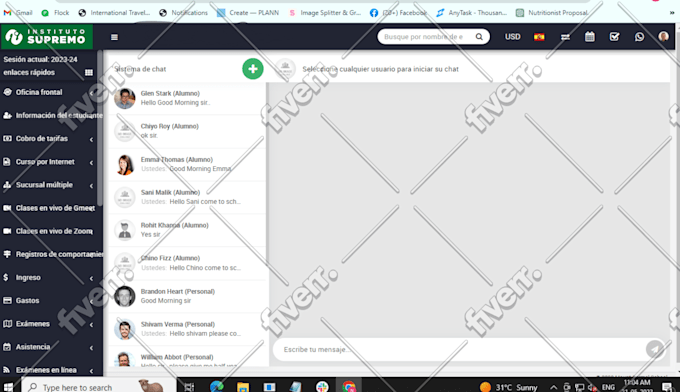Click the send message paper plane icon
The width and height of the screenshot is (680, 392).
point(654,349)
